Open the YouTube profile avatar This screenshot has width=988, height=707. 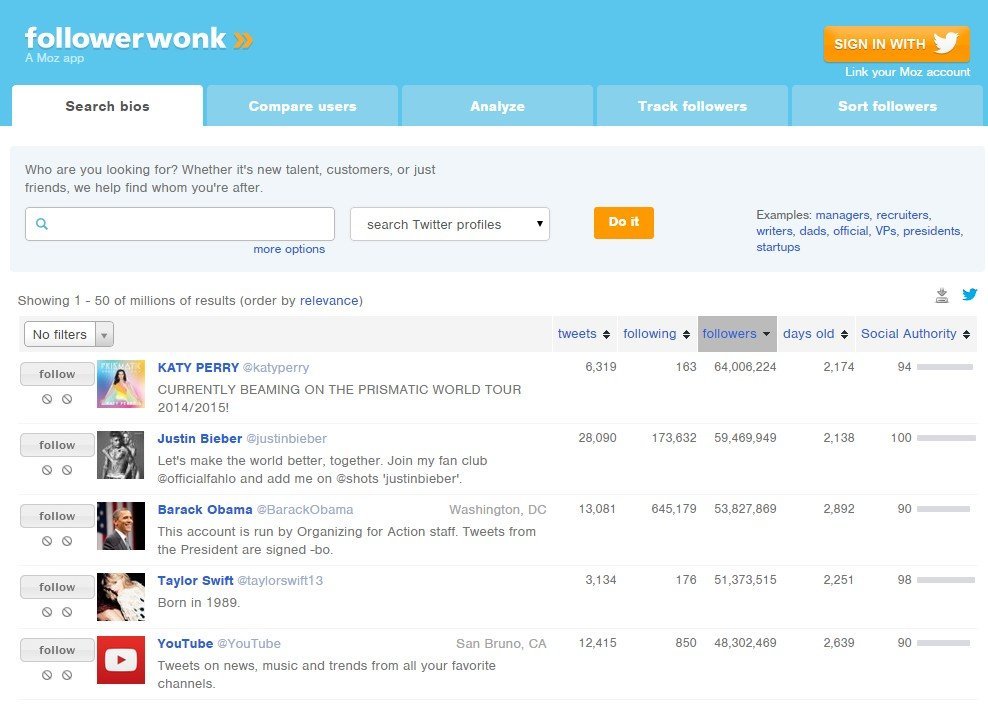pos(121,660)
